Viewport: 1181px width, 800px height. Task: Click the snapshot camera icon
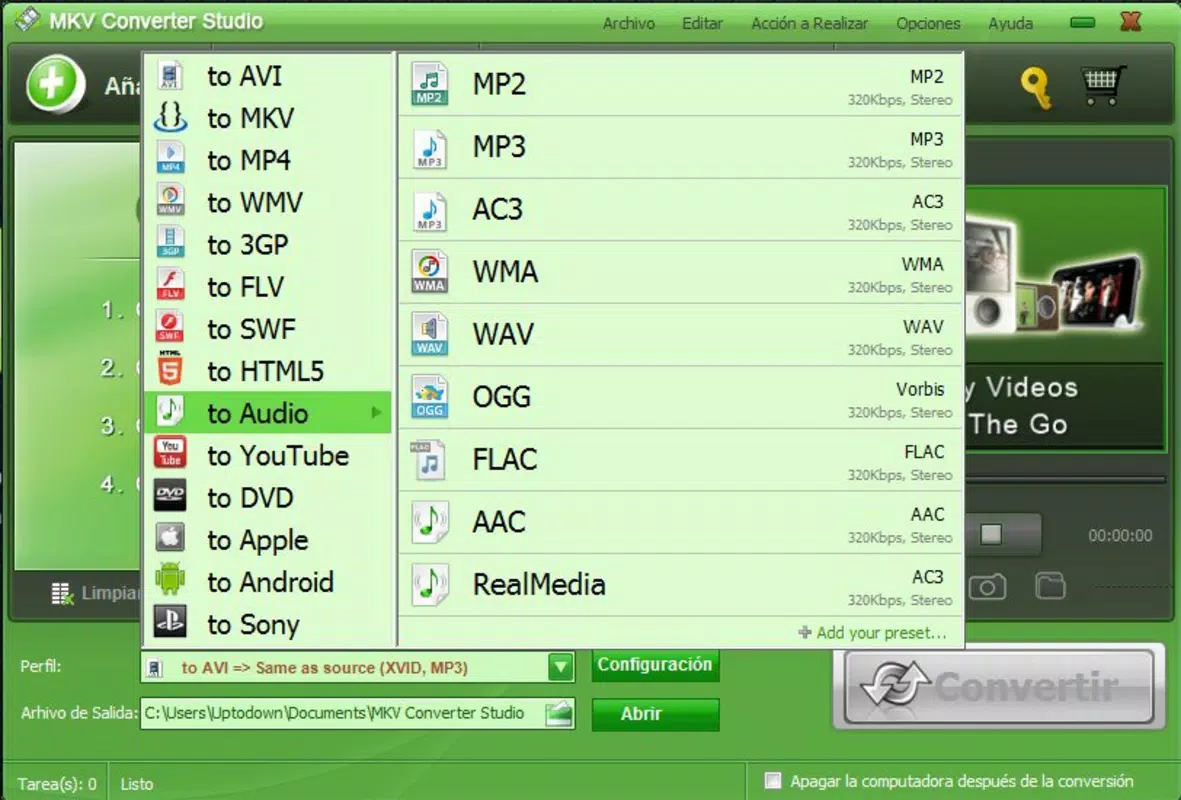(987, 586)
